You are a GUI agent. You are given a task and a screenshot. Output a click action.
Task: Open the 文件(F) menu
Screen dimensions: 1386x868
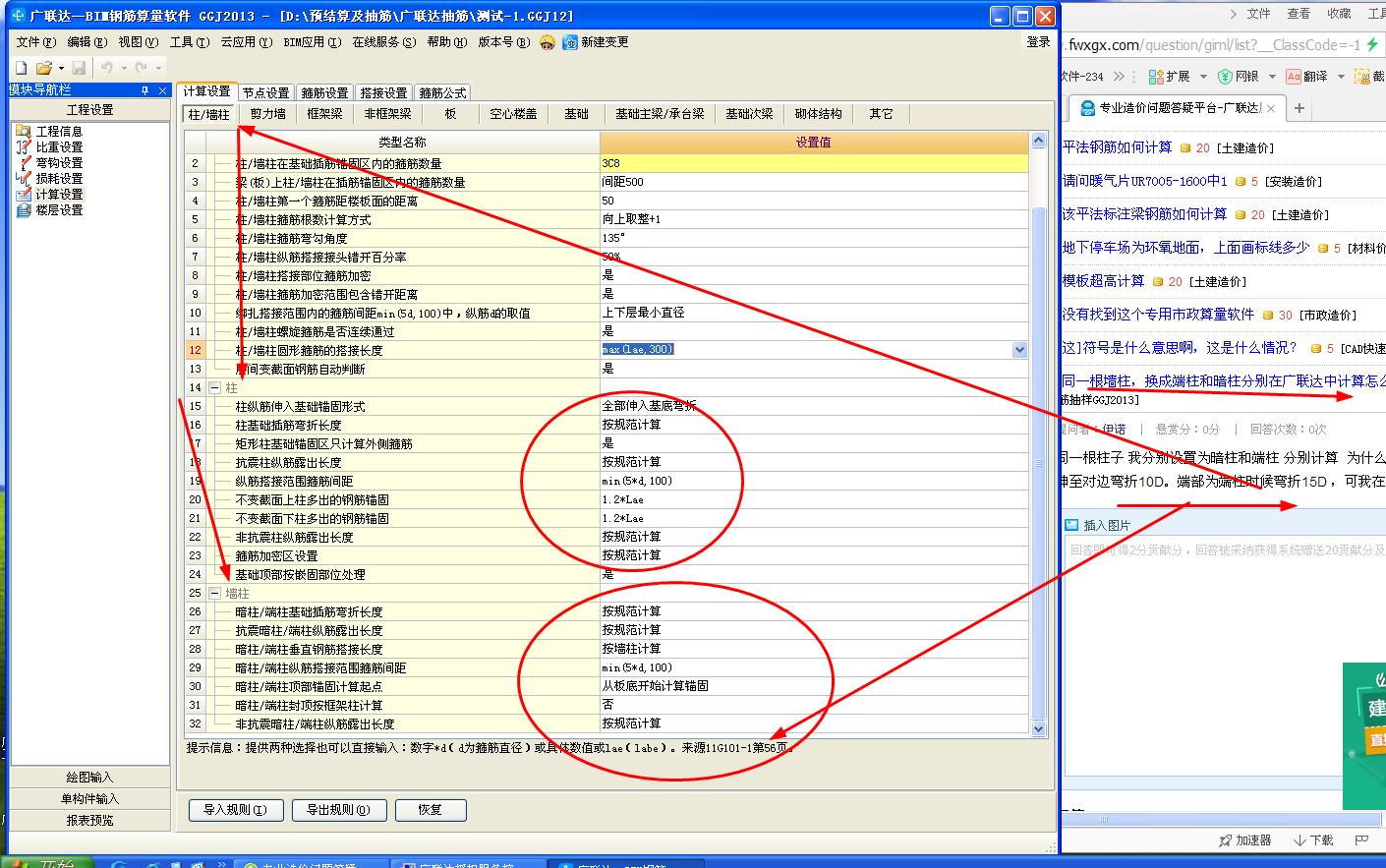click(35, 42)
